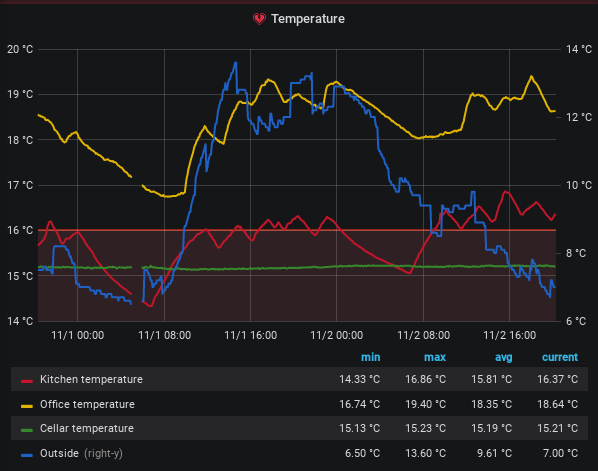Click the Outside max value 13.60 °C
This screenshot has width=598, height=471.
[x=426, y=453]
